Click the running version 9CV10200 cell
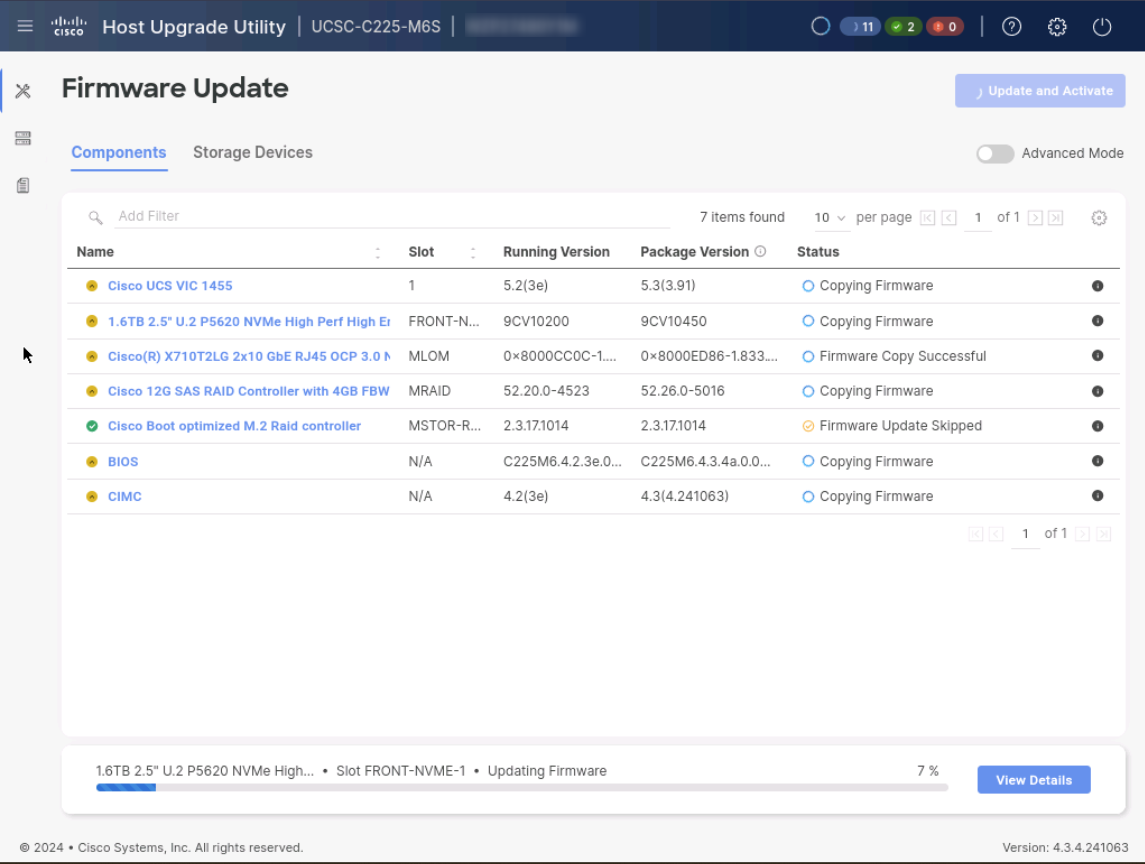This screenshot has width=1145, height=864. [x=536, y=321]
